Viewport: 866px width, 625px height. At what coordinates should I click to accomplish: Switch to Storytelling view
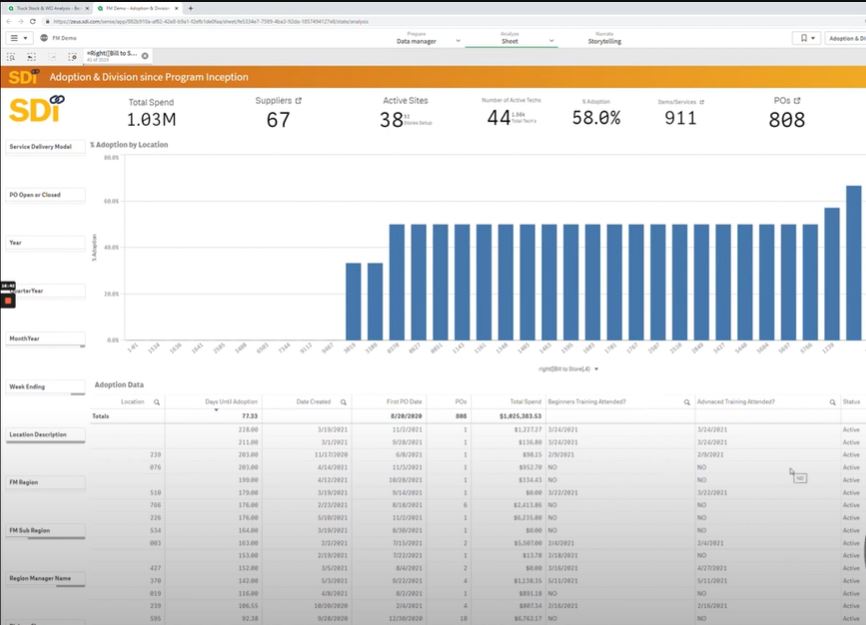pyautogui.click(x=608, y=40)
